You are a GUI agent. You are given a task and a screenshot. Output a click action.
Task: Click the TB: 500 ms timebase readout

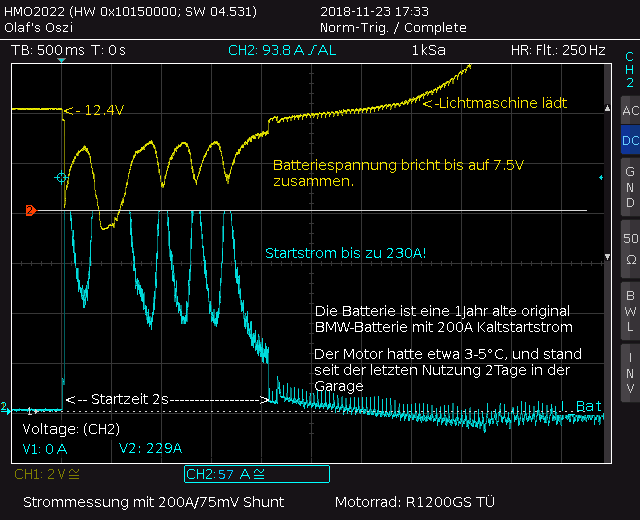click(47, 50)
